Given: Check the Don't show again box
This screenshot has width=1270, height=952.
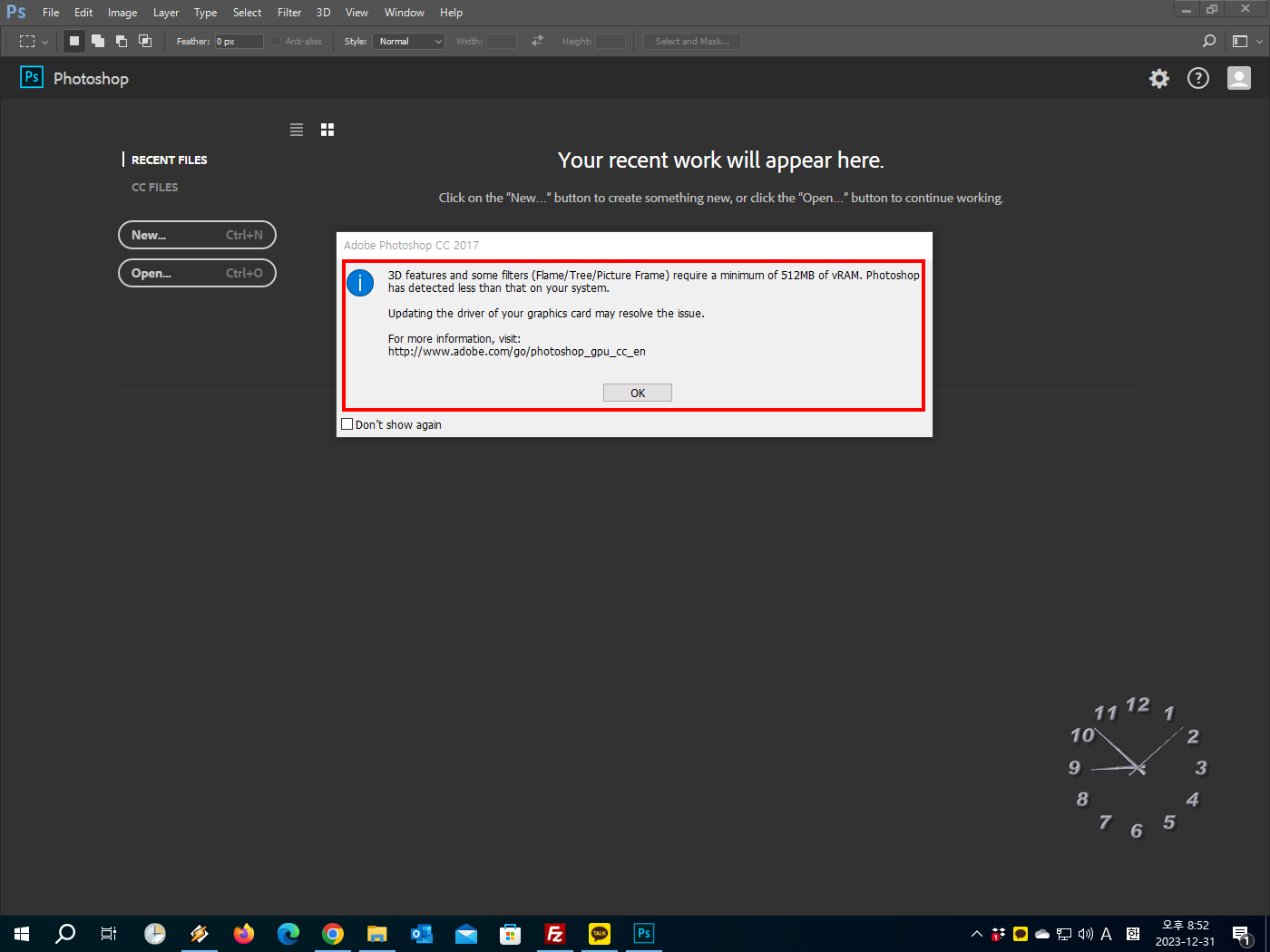Looking at the screenshot, I should click(347, 424).
